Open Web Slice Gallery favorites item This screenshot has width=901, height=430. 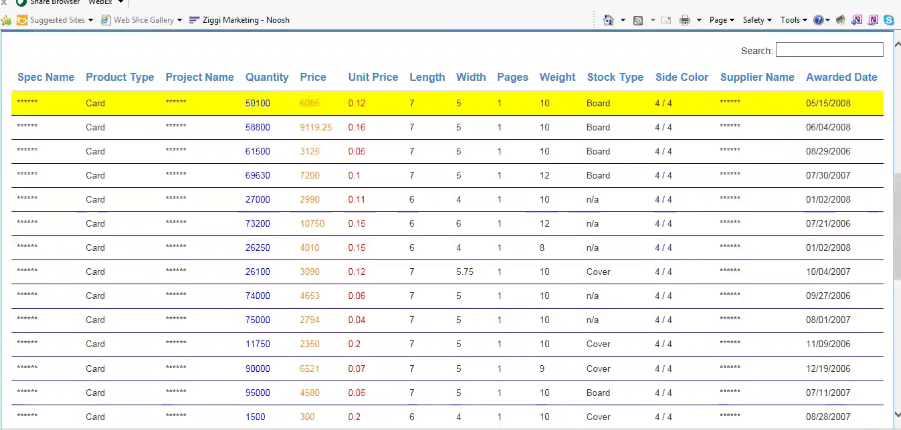142,19
